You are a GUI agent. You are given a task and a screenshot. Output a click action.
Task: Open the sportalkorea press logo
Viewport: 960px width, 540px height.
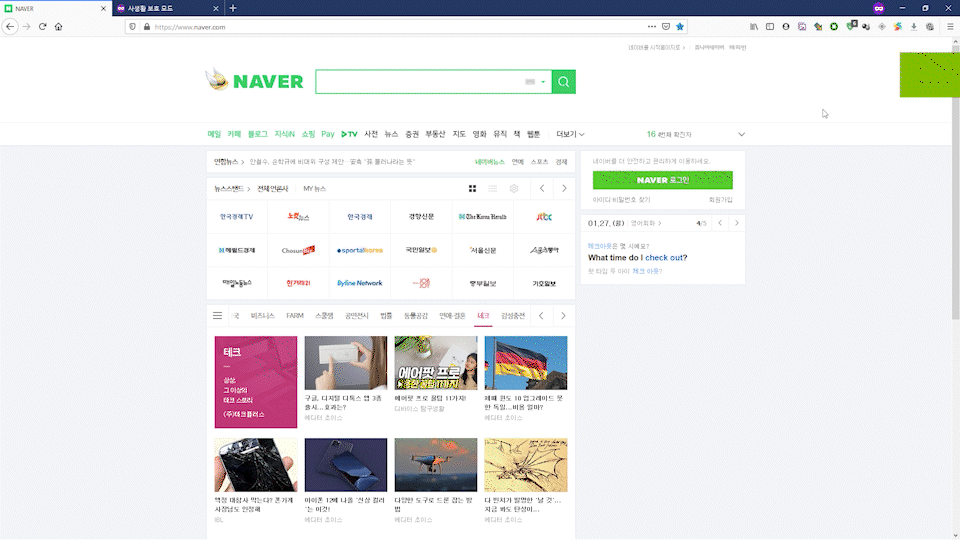(359, 250)
